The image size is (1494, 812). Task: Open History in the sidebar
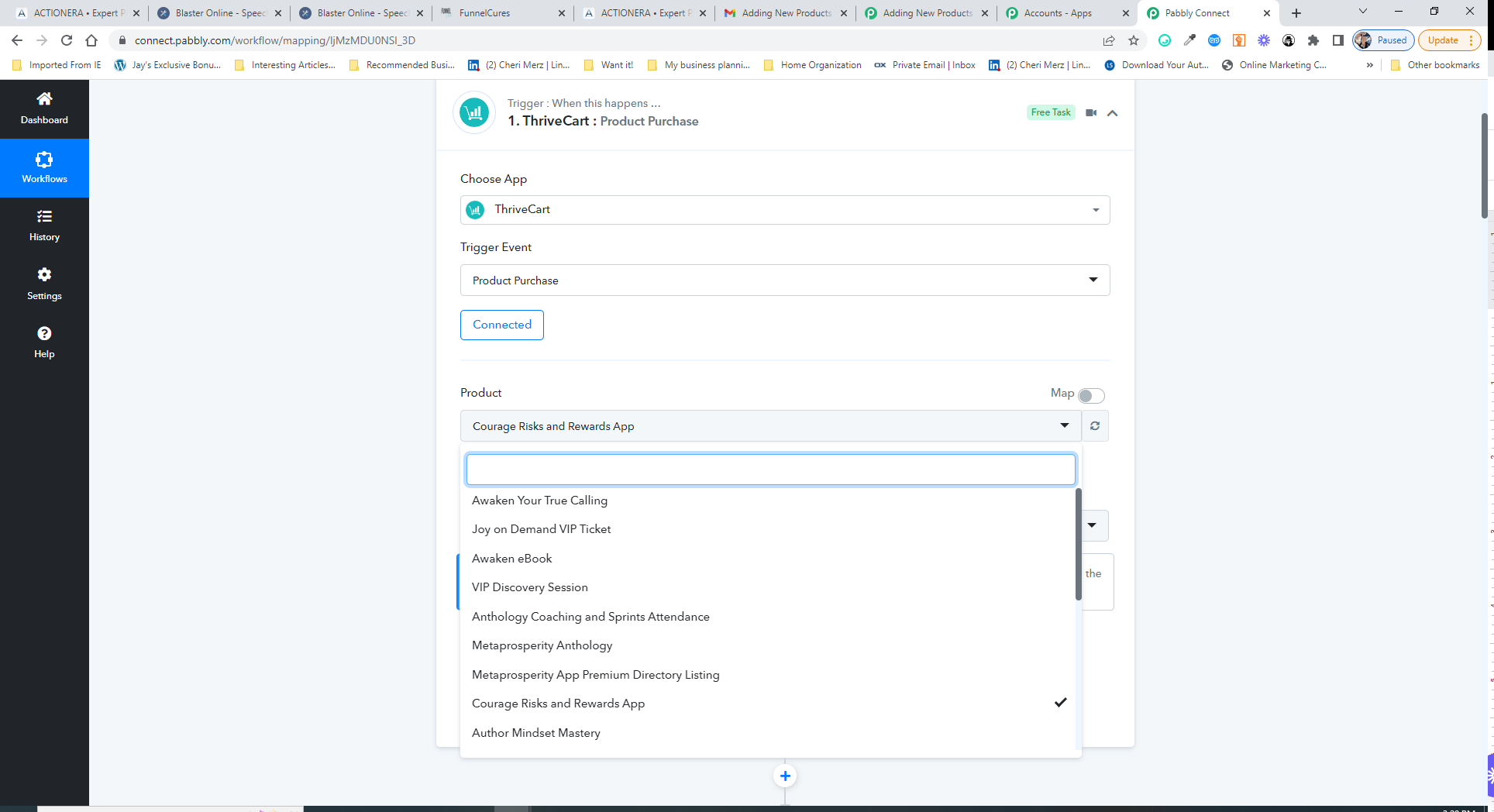[44, 225]
